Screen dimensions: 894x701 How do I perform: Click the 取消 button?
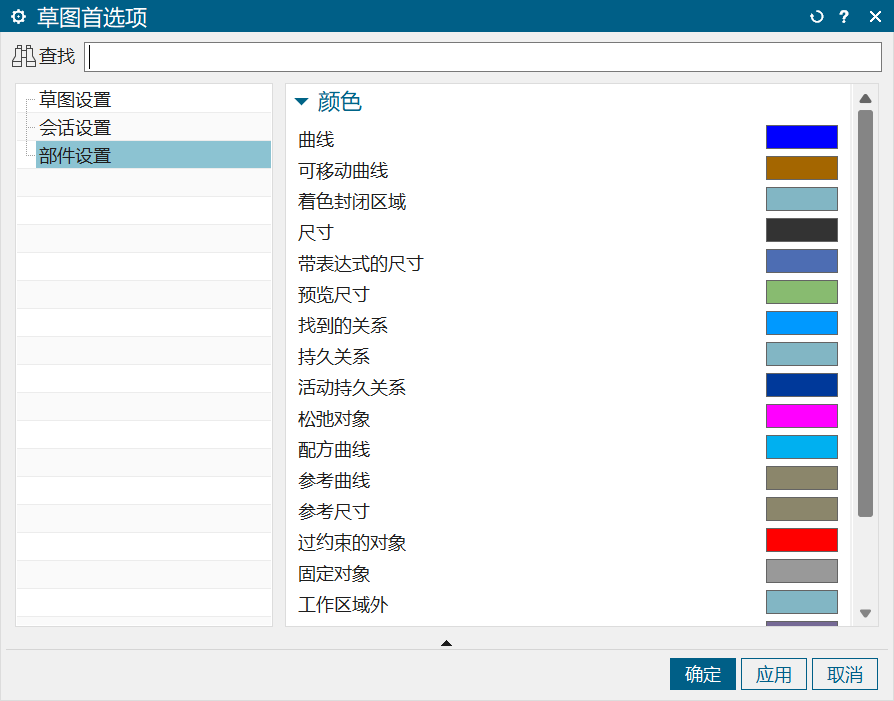845,674
